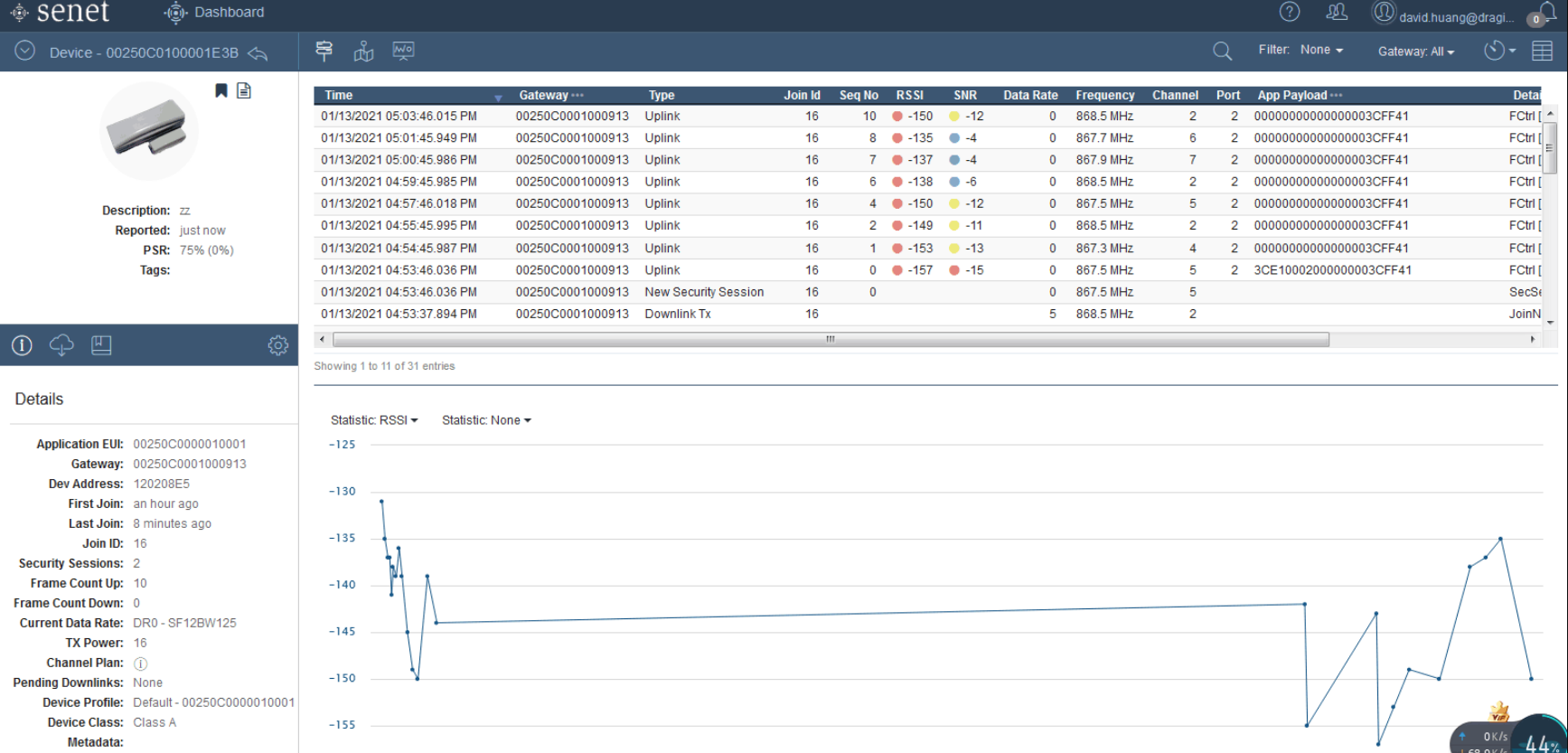Open the Statistic: RSSI dropdown

click(x=374, y=420)
